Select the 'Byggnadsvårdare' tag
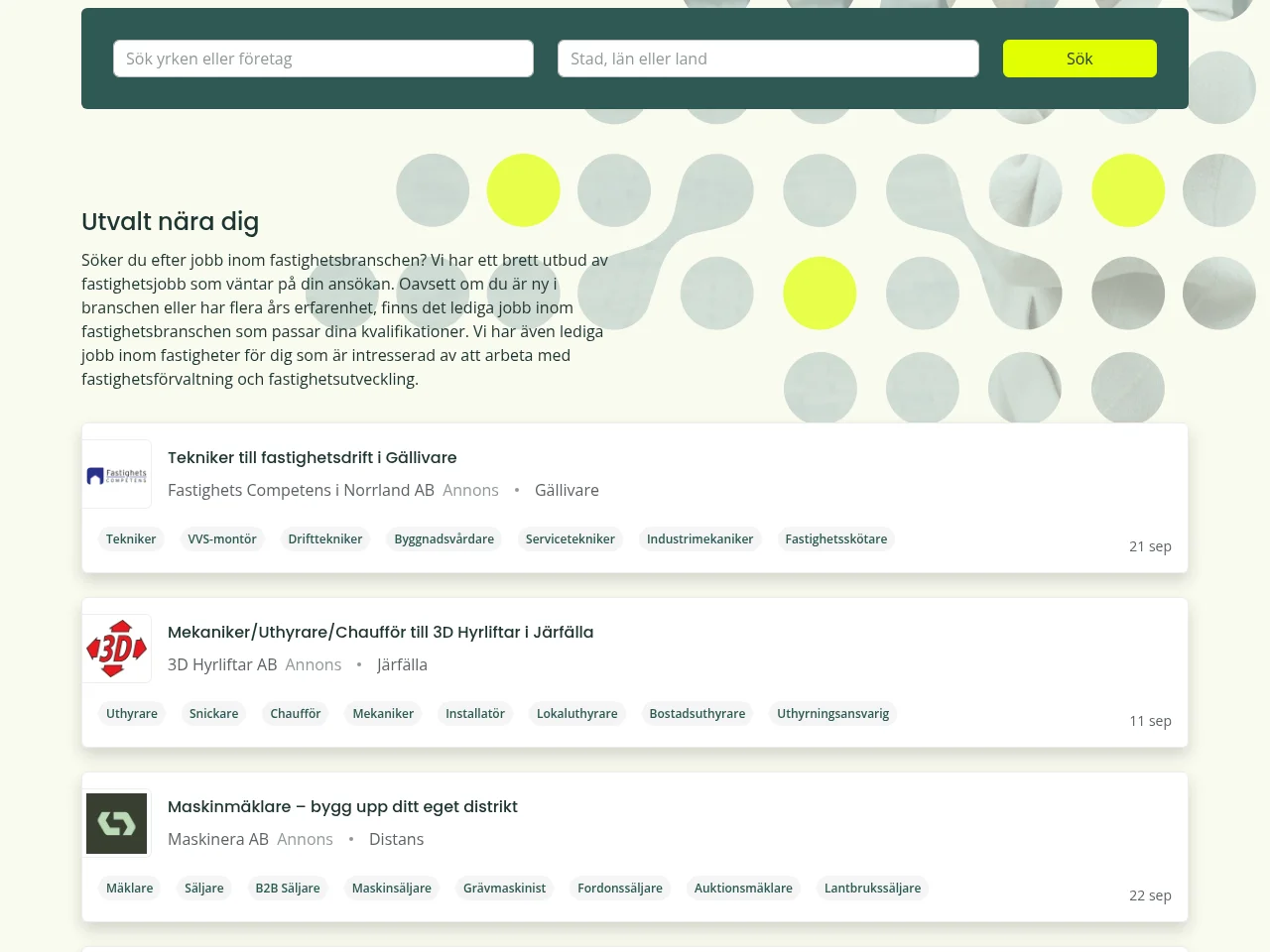Image resolution: width=1270 pixels, height=952 pixels. click(x=444, y=539)
